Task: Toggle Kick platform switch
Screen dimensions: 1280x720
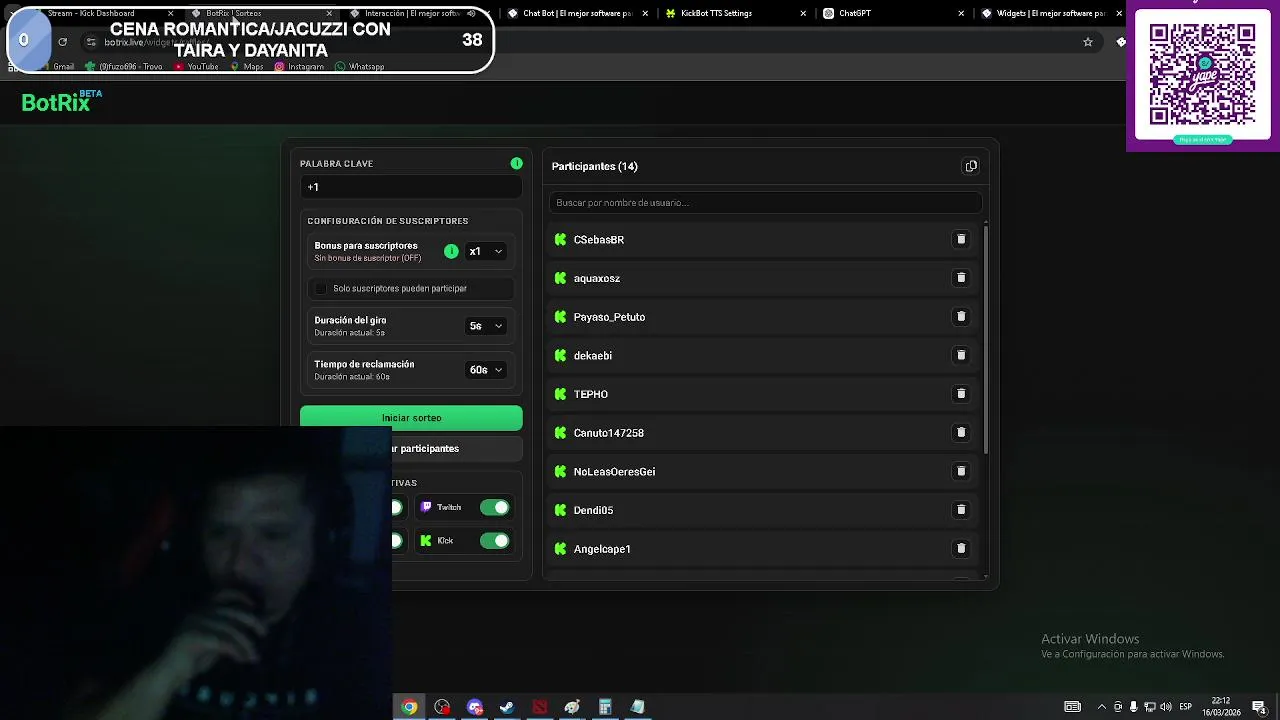Action: 494,541
